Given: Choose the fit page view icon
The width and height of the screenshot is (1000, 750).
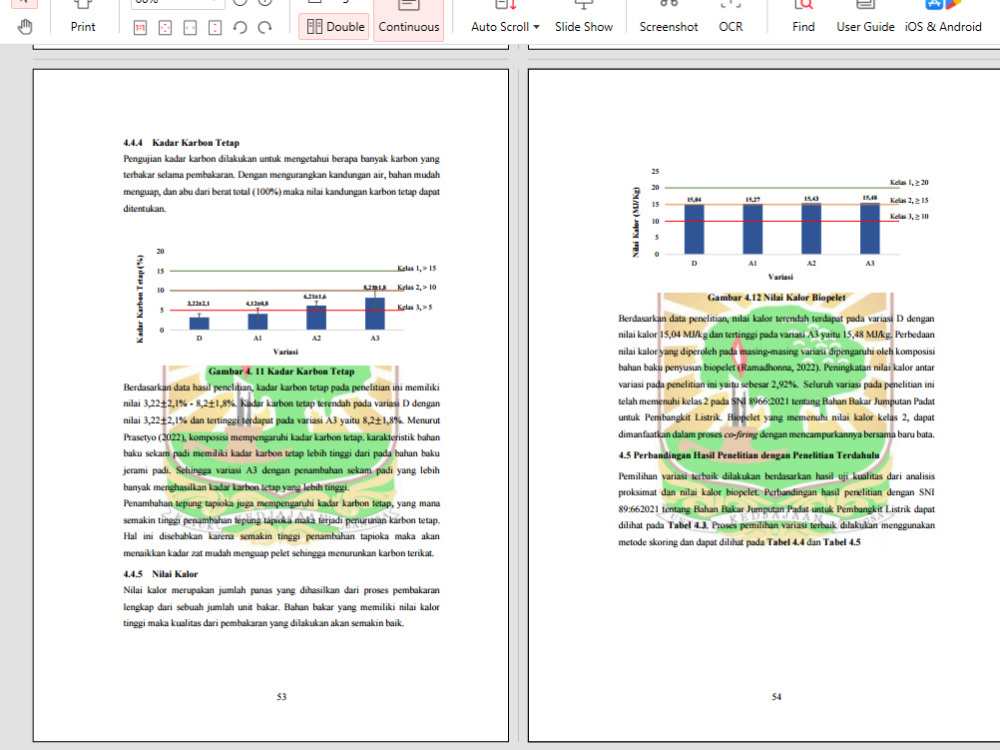Looking at the screenshot, I should 165,27.
